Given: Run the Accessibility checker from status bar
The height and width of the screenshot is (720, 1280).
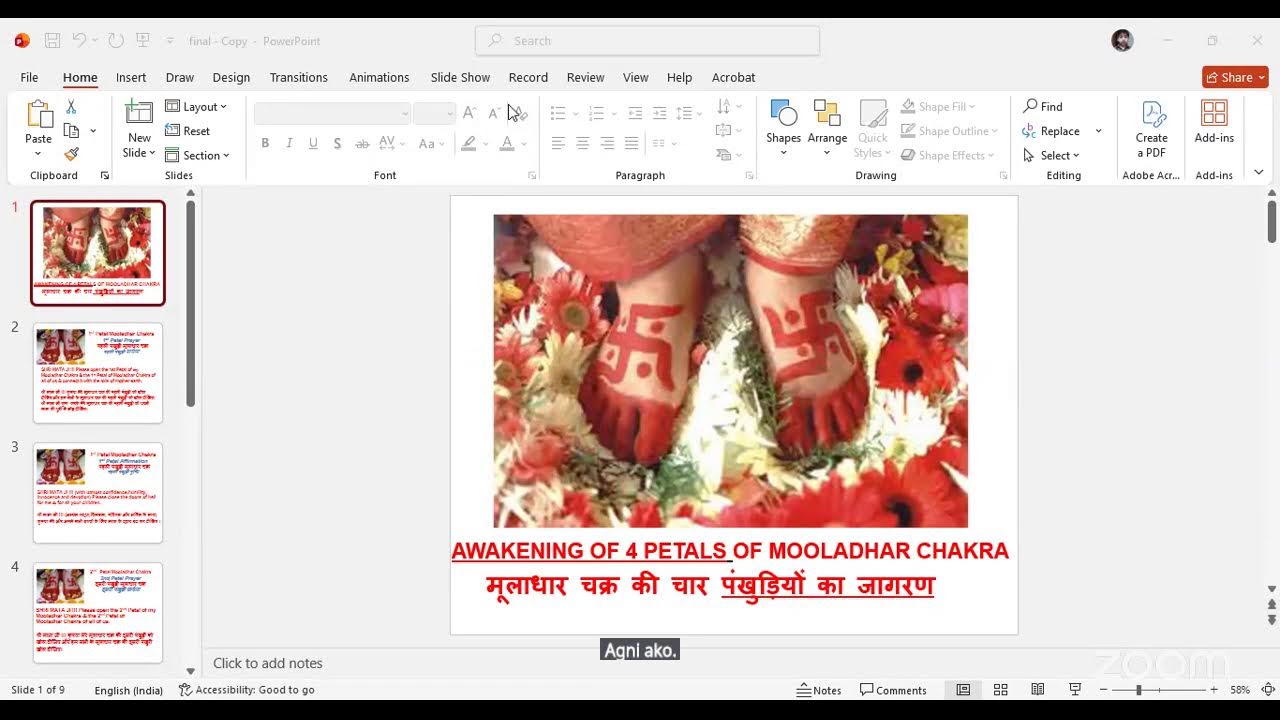Looking at the screenshot, I should pyautogui.click(x=246, y=690).
